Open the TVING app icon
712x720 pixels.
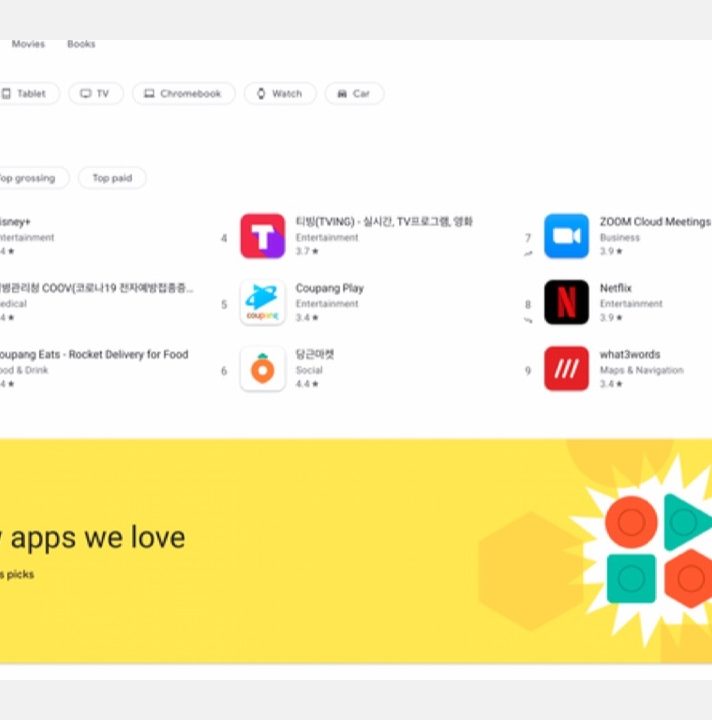(263, 236)
